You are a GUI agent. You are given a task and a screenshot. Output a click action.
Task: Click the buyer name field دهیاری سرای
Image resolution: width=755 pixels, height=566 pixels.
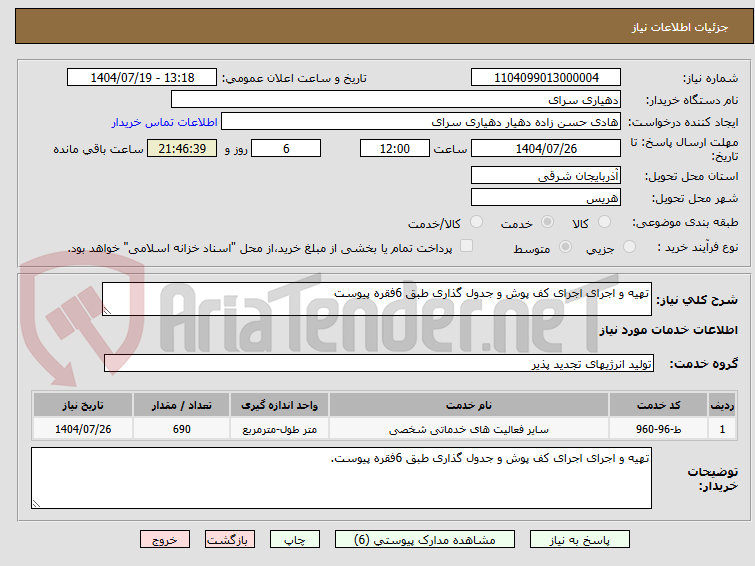[396, 100]
